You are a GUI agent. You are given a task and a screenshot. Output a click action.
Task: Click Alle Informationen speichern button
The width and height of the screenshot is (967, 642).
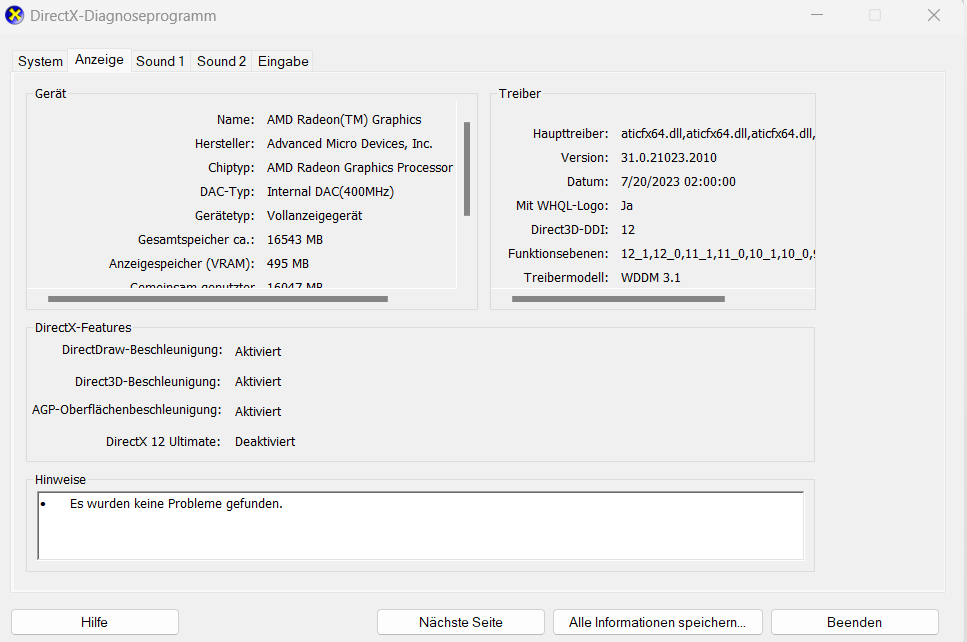pyautogui.click(x=657, y=622)
